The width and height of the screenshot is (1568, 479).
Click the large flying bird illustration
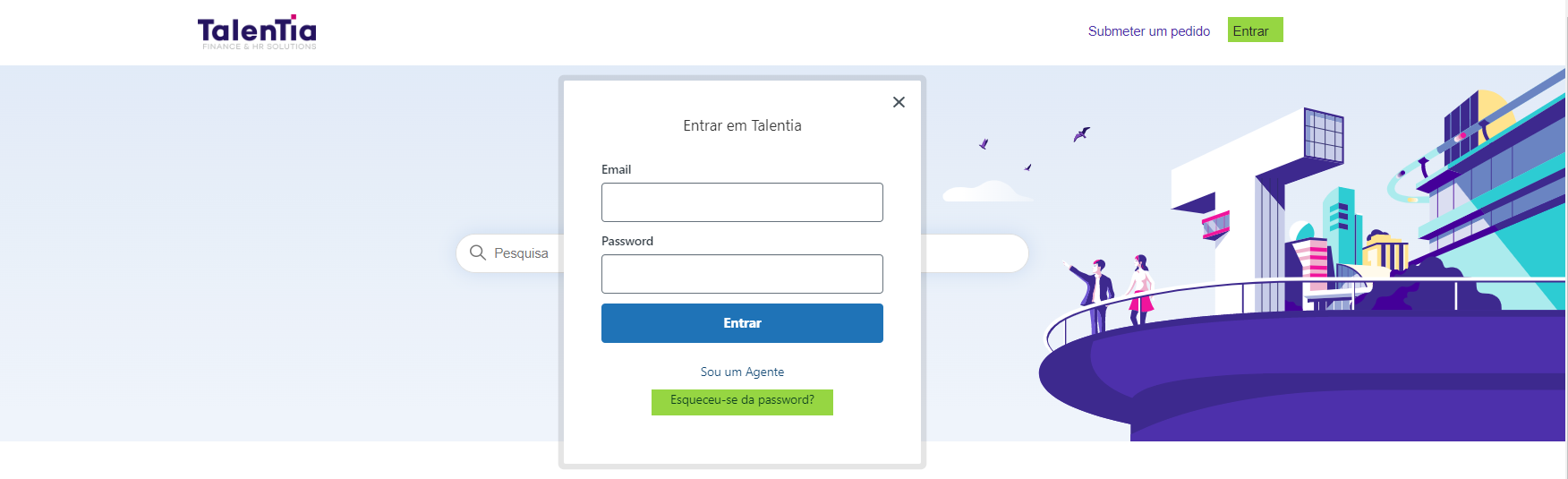1081,134
